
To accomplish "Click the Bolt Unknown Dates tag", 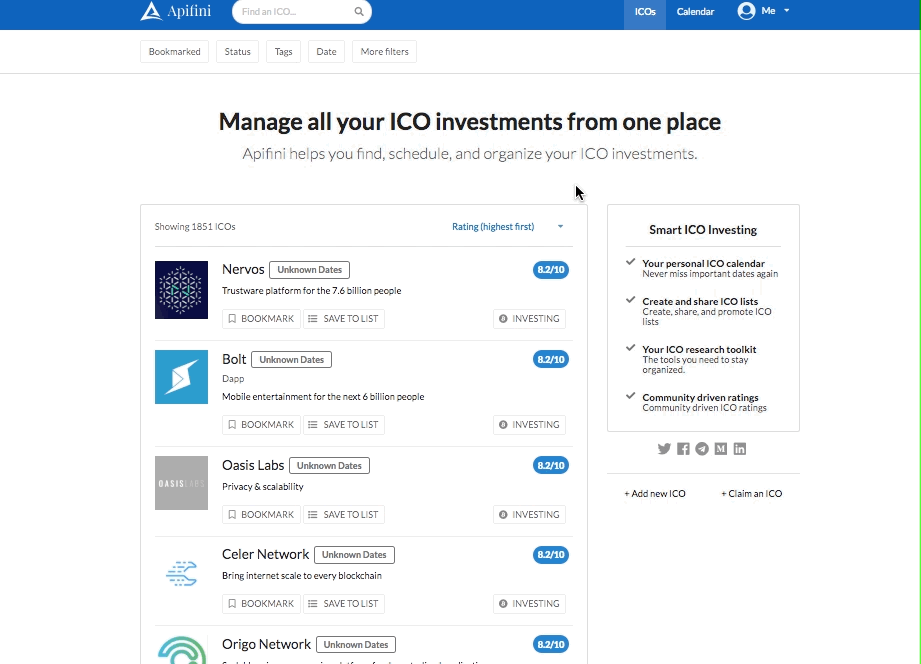I will tap(291, 360).
